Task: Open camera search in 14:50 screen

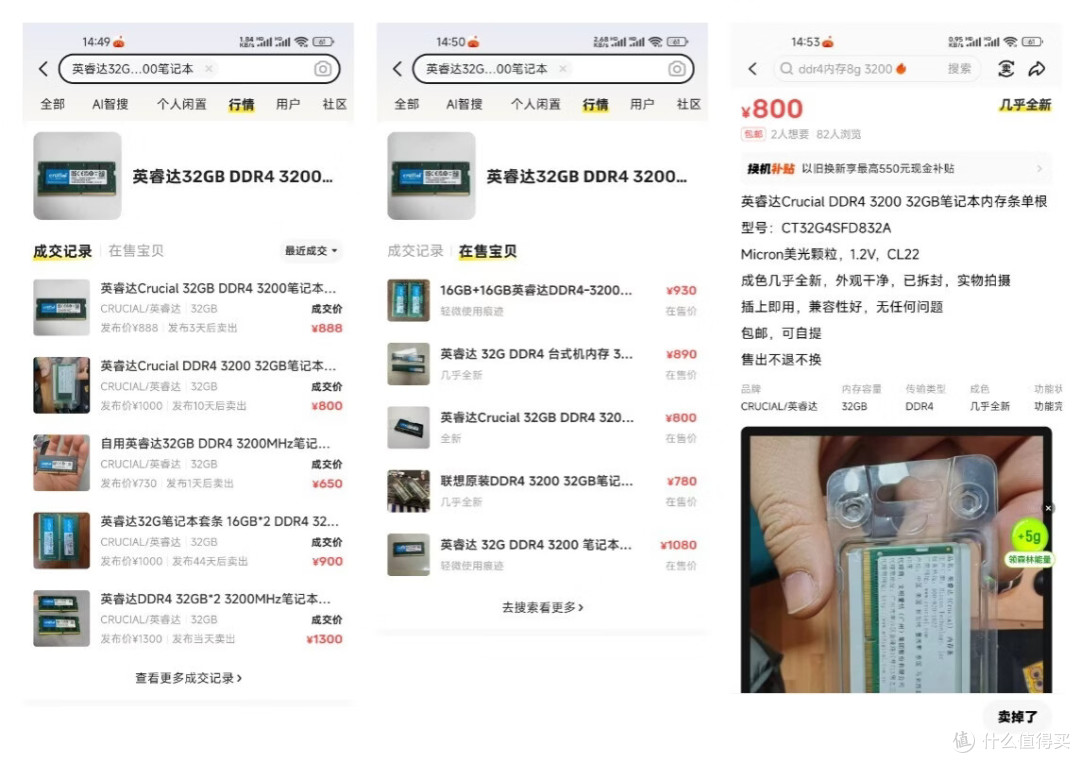Action: click(676, 69)
